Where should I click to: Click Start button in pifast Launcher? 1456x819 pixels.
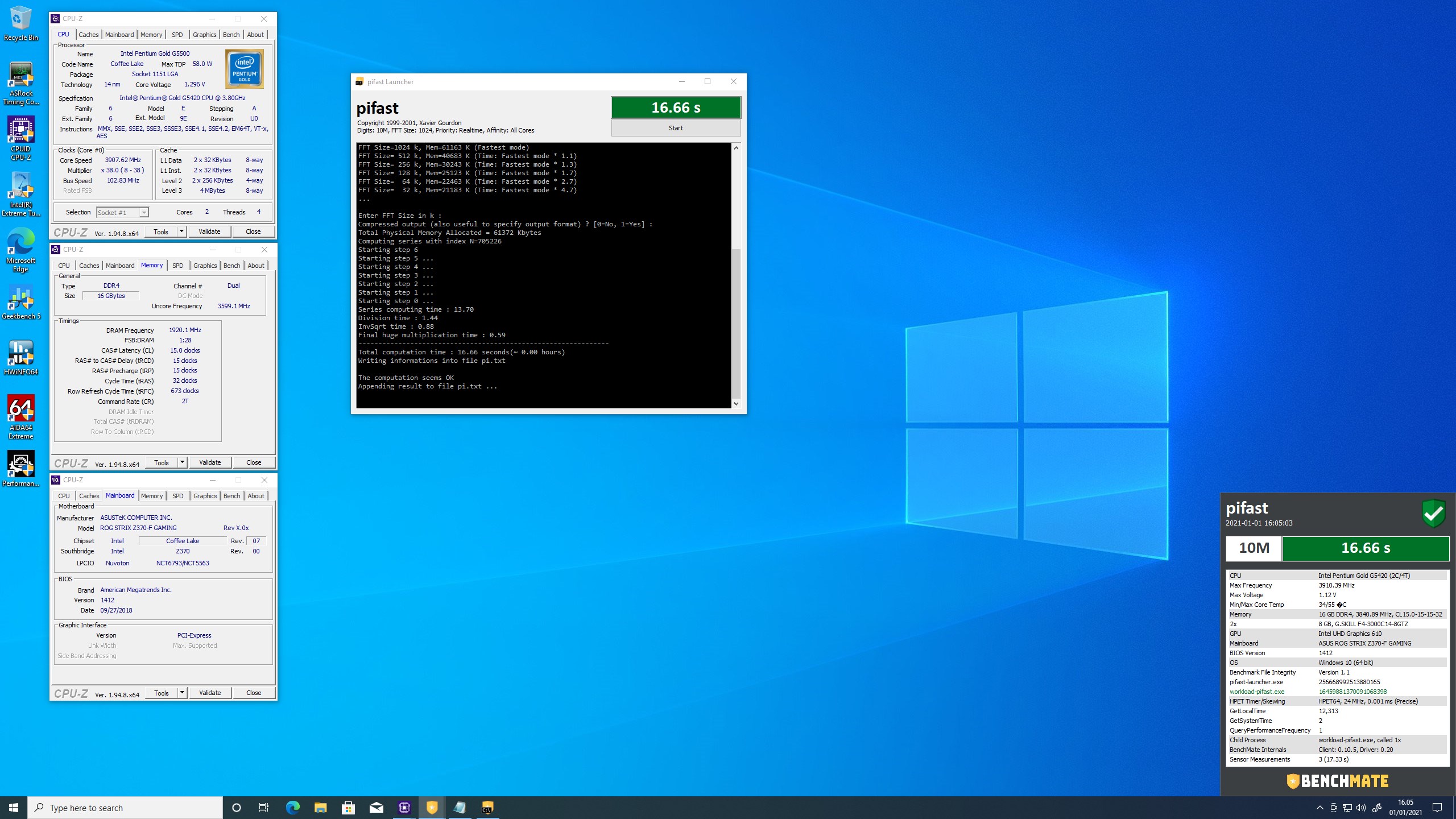click(x=676, y=128)
